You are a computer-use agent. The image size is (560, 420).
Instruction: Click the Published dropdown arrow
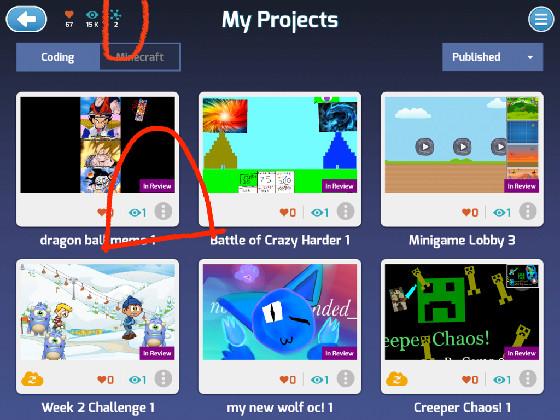[530, 58]
